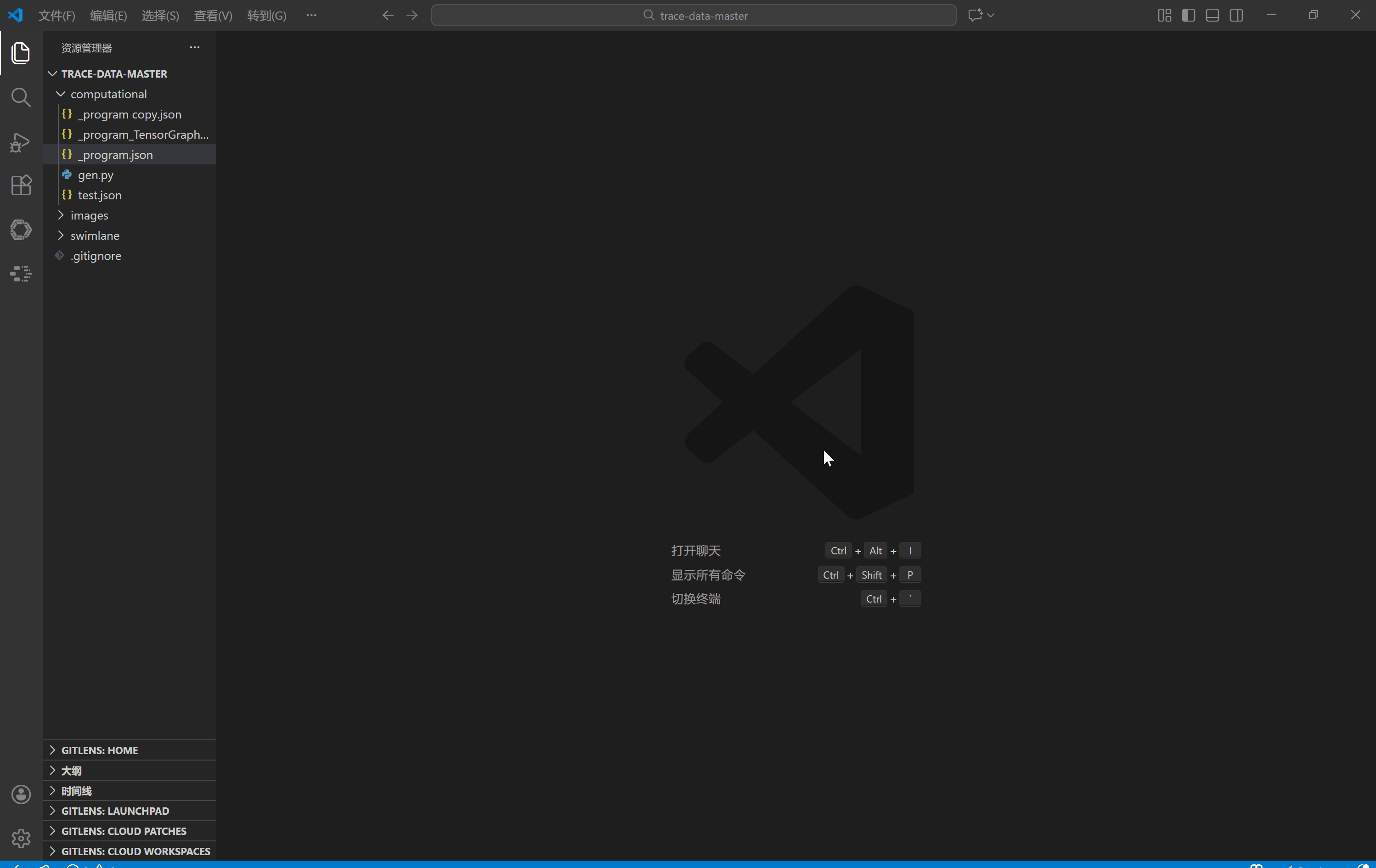The height and width of the screenshot is (868, 1376).
Task: Open the Run and Debug view
Action: 21,142
